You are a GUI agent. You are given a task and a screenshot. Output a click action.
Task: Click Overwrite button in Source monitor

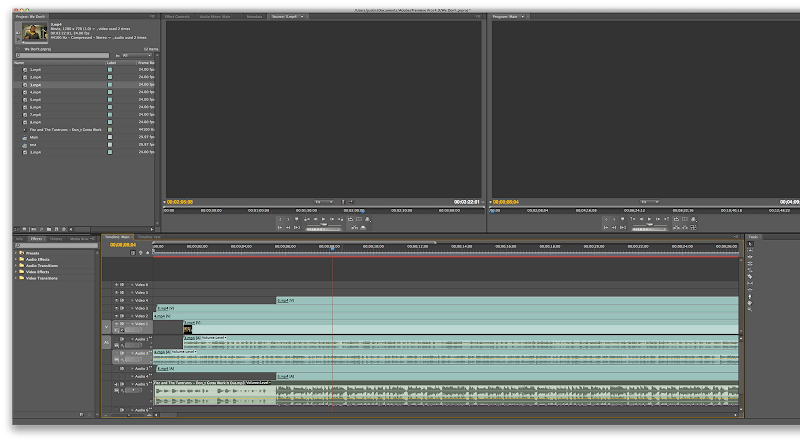[363, 228]
